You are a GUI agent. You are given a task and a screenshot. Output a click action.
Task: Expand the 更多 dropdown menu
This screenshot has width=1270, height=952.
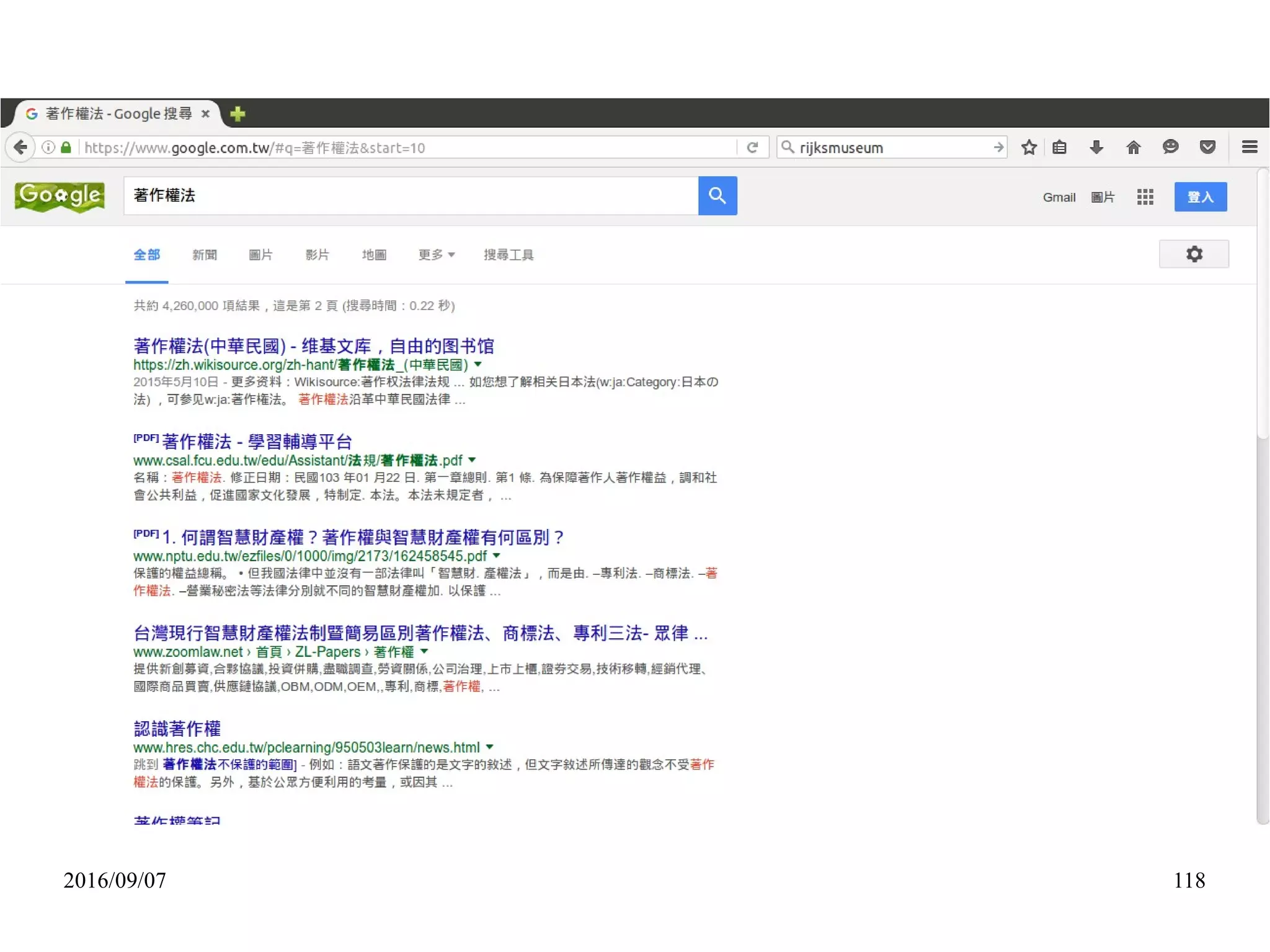click(436, 255)
